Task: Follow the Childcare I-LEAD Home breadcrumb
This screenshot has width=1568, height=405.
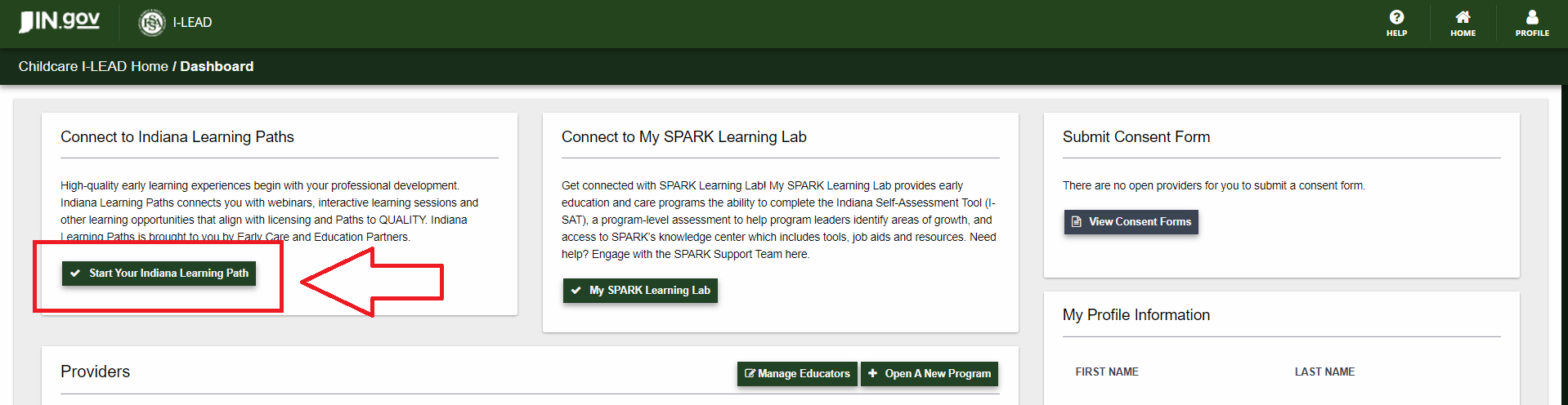Action: click(x=93, y=66)
